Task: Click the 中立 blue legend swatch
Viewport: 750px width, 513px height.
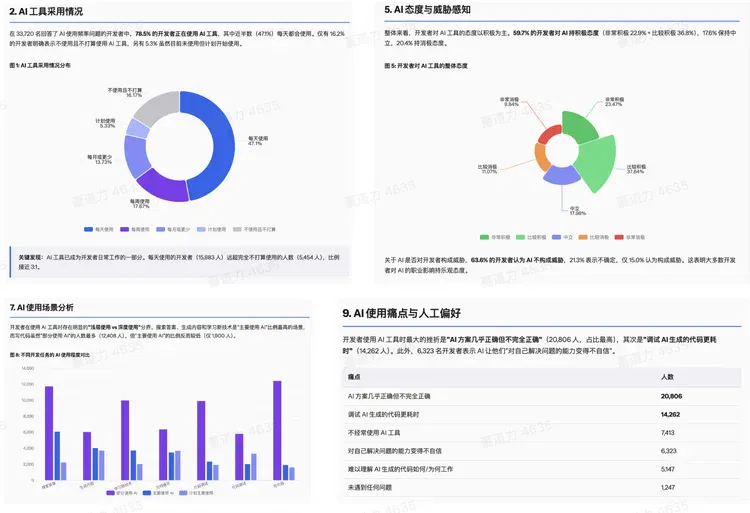Action: click(x=556, y=237)
